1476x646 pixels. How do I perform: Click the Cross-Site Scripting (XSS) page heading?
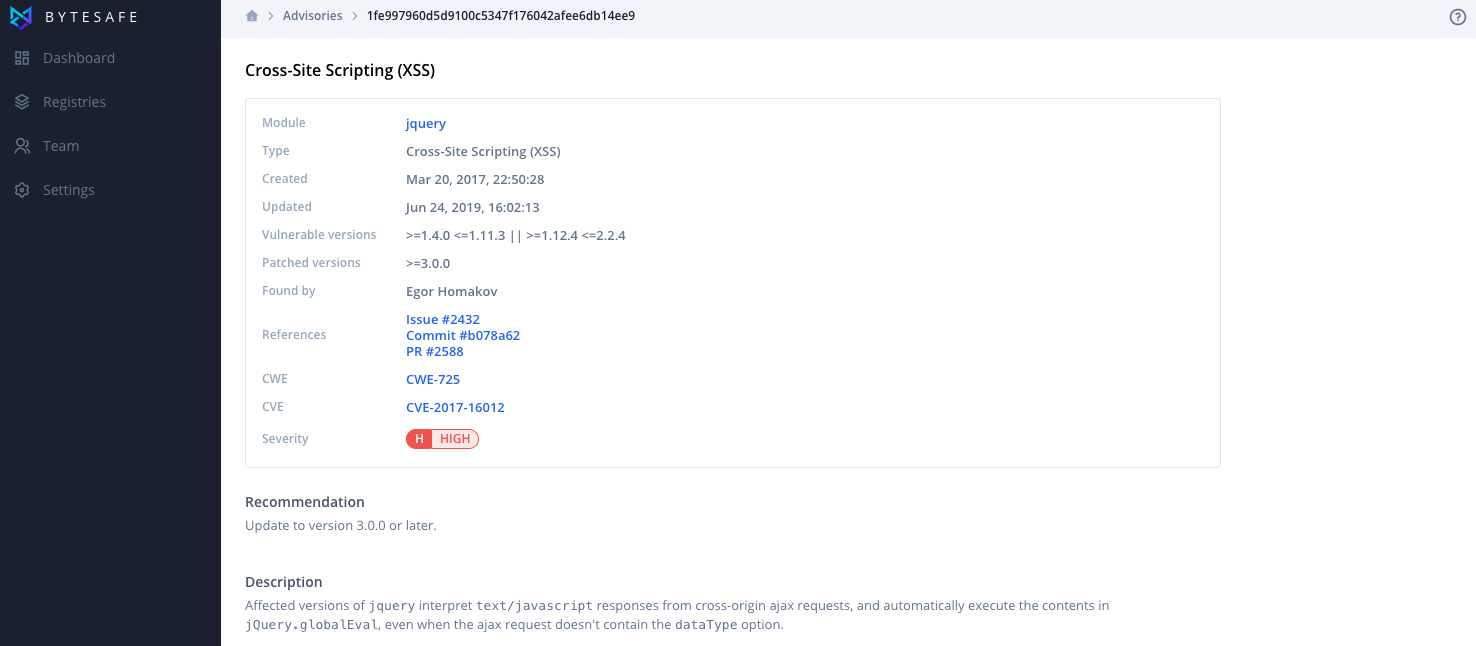(x=340, y=71)
